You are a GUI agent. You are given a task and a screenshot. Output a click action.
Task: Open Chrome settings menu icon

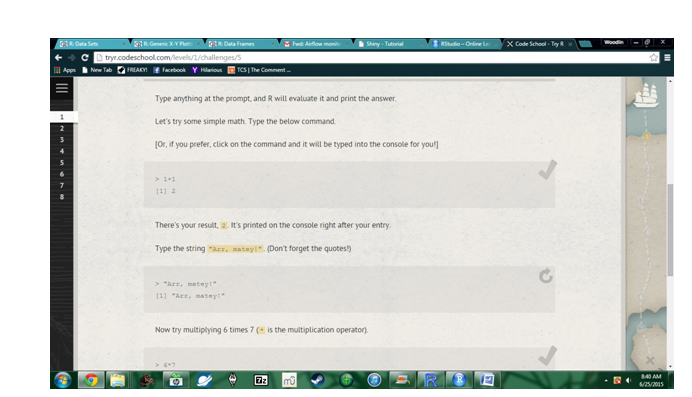click(x=667, y=57)
